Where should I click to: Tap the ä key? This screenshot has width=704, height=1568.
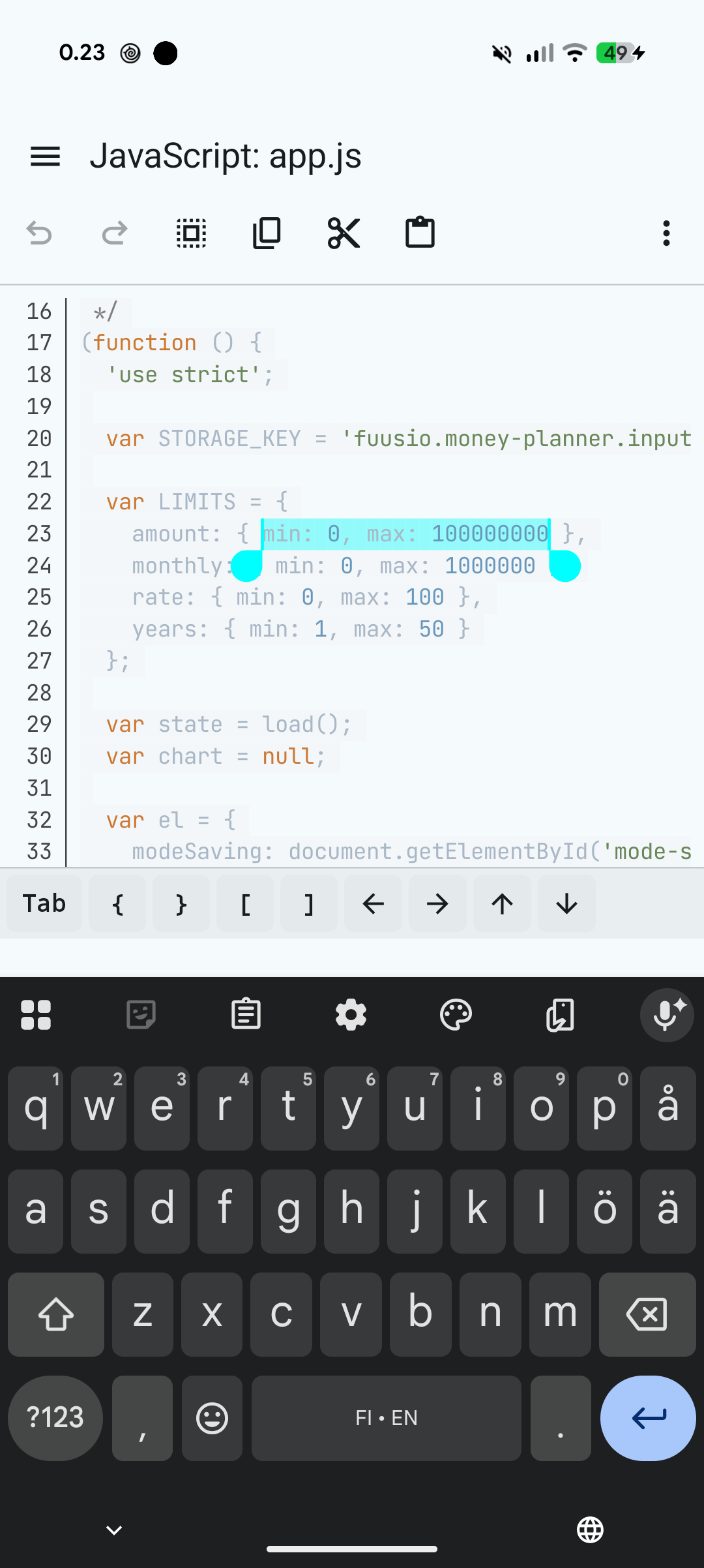pos(667,1211)
